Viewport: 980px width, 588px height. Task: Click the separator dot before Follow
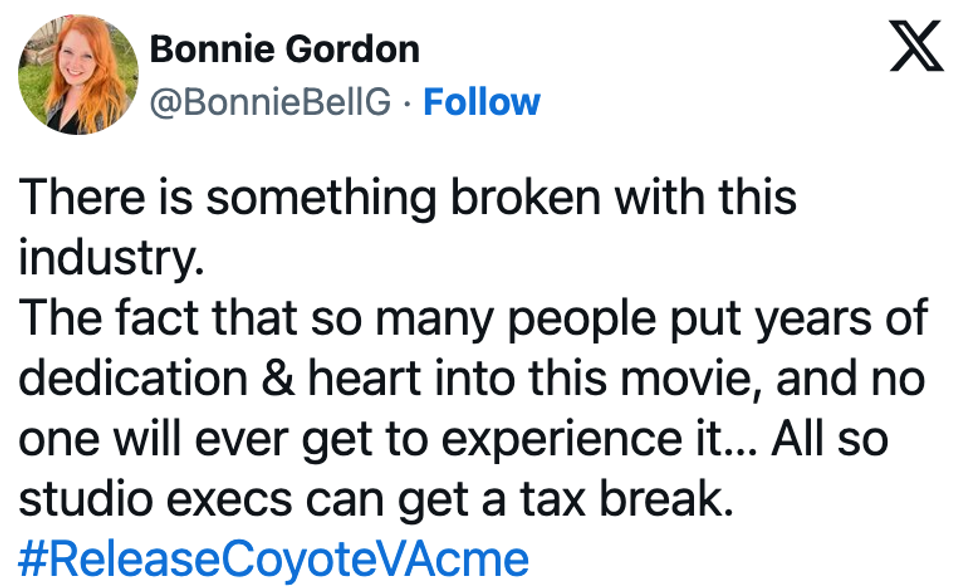click(407, 102)
